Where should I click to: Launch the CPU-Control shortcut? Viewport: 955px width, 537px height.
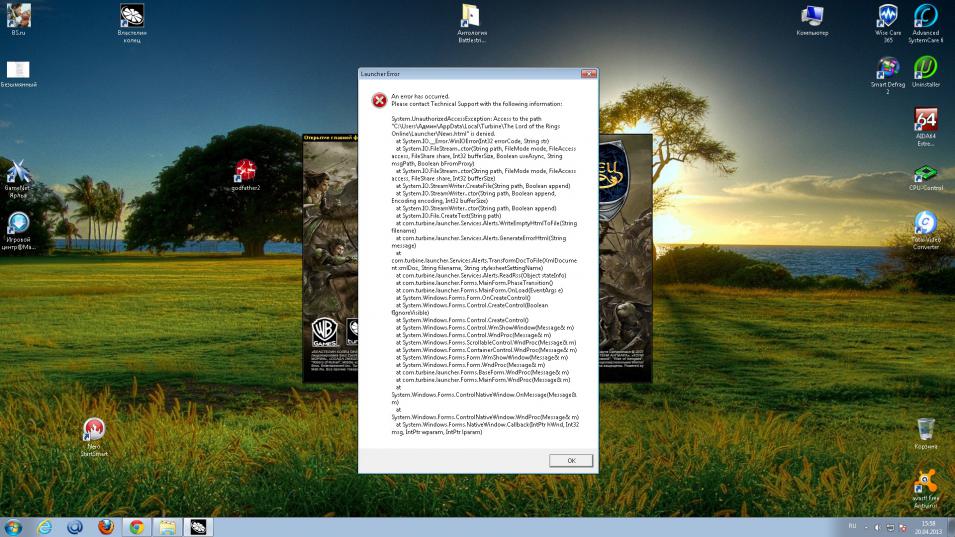(x=925, y=177)
